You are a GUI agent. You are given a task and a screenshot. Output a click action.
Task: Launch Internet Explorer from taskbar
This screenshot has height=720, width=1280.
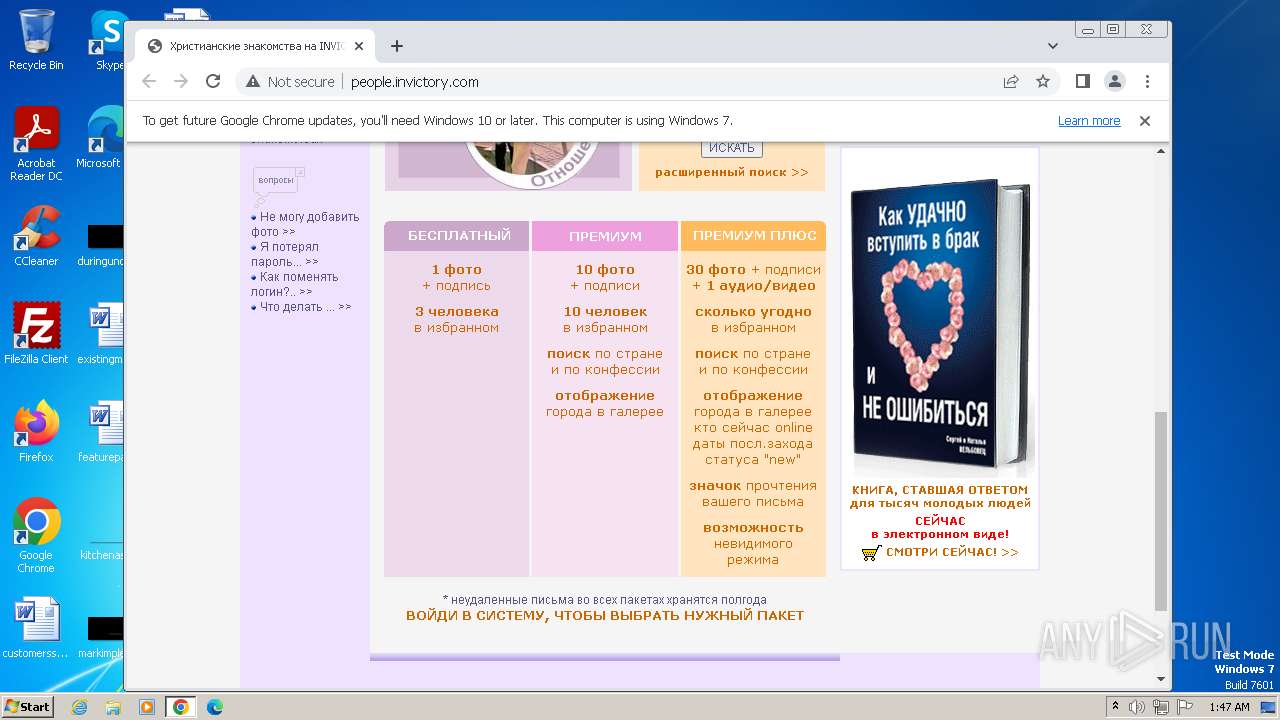pyautogui.click(x=80, y=707)
